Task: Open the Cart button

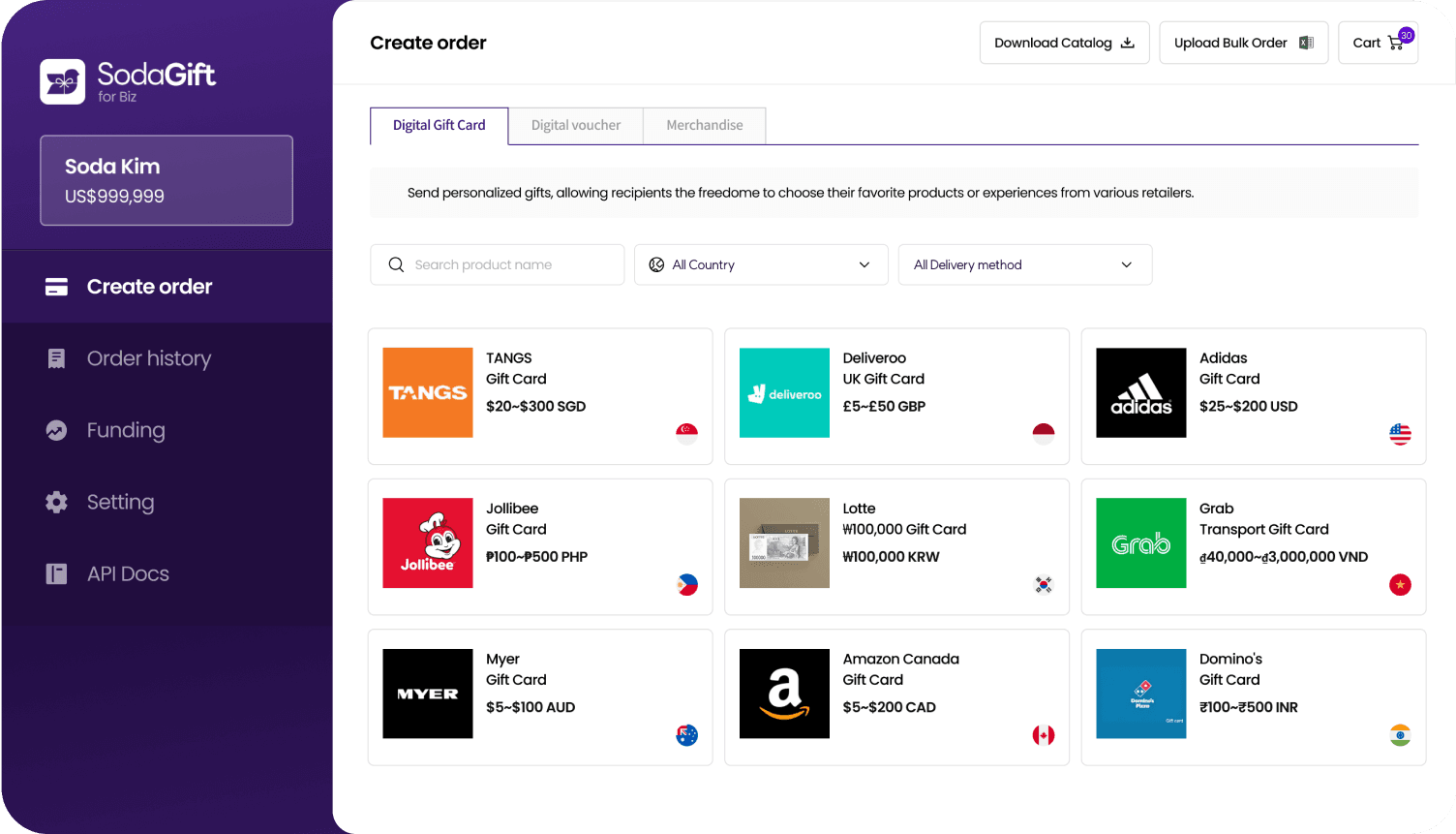Action: [1379, 43]
